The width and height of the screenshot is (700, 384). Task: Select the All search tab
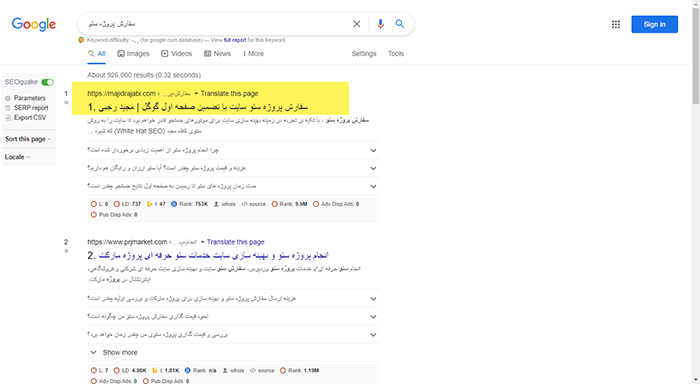pos(97,54)
